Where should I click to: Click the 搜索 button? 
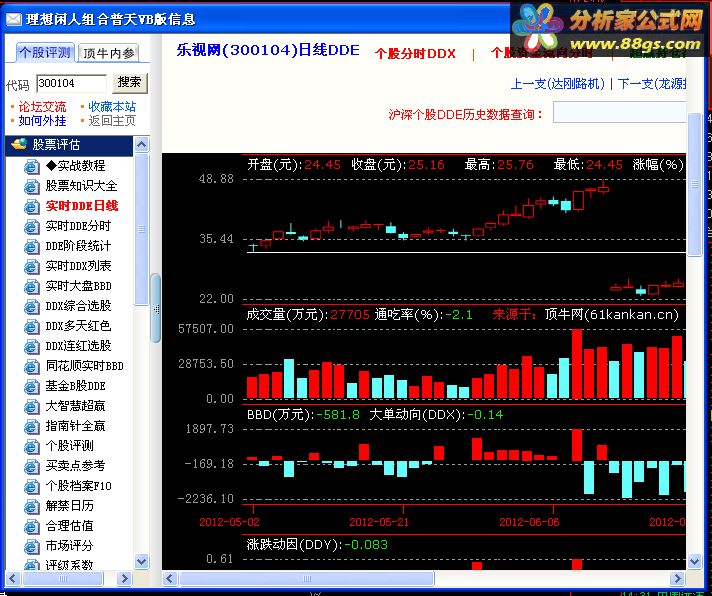tap(130, 83)
